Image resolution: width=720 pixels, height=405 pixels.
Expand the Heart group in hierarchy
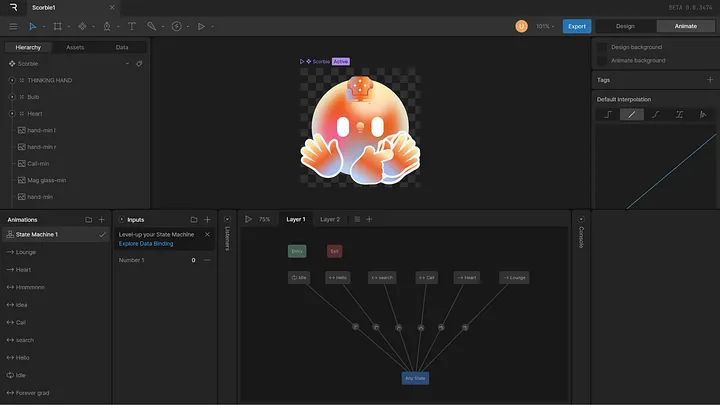[12, 114]
